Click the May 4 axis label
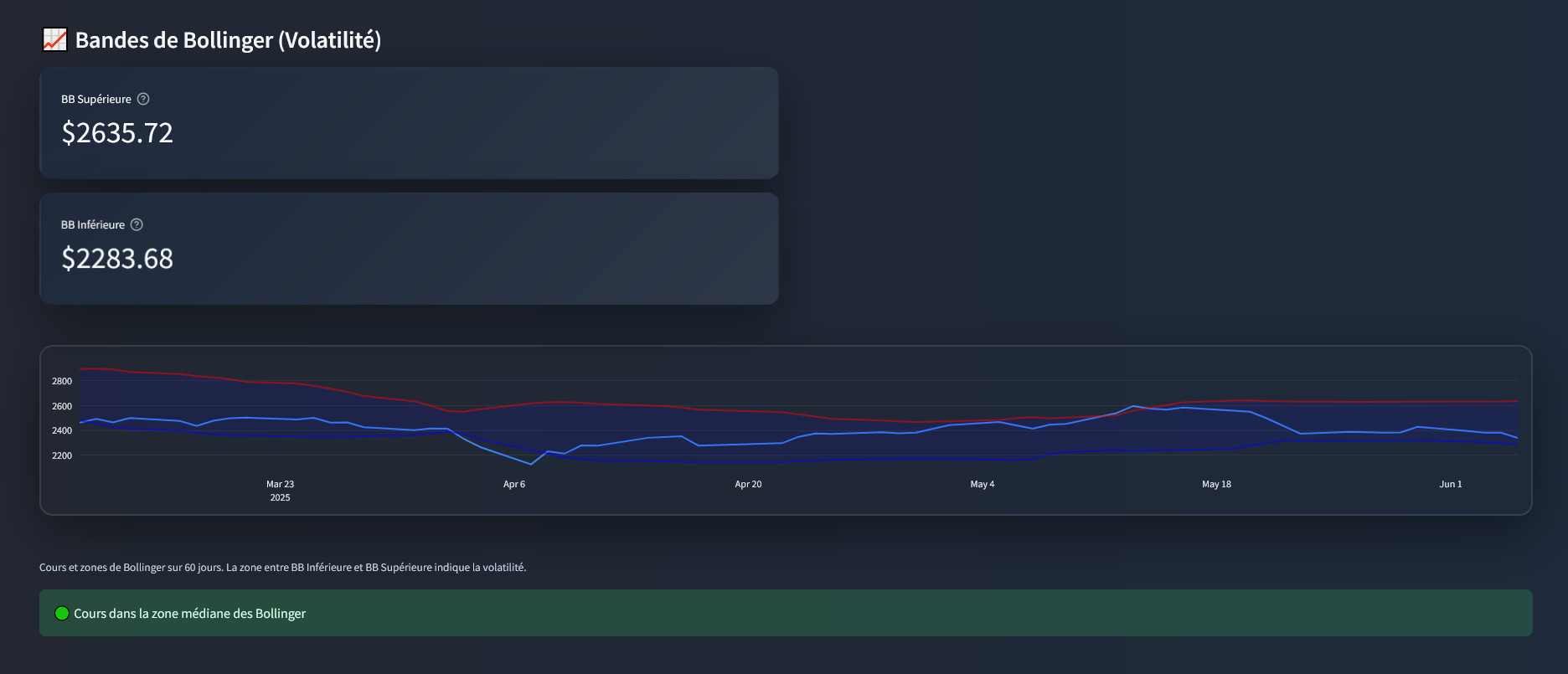 click(982, 484)
